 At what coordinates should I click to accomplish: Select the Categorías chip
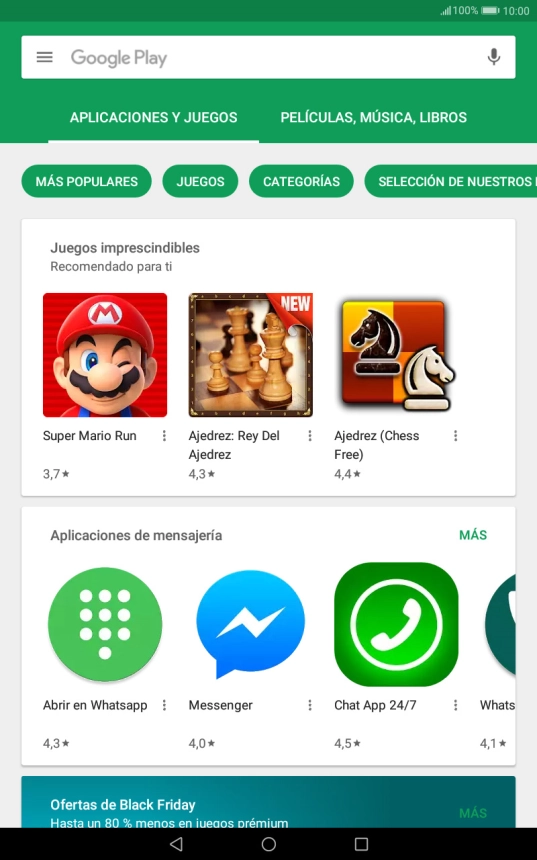(x=301, y=181)
